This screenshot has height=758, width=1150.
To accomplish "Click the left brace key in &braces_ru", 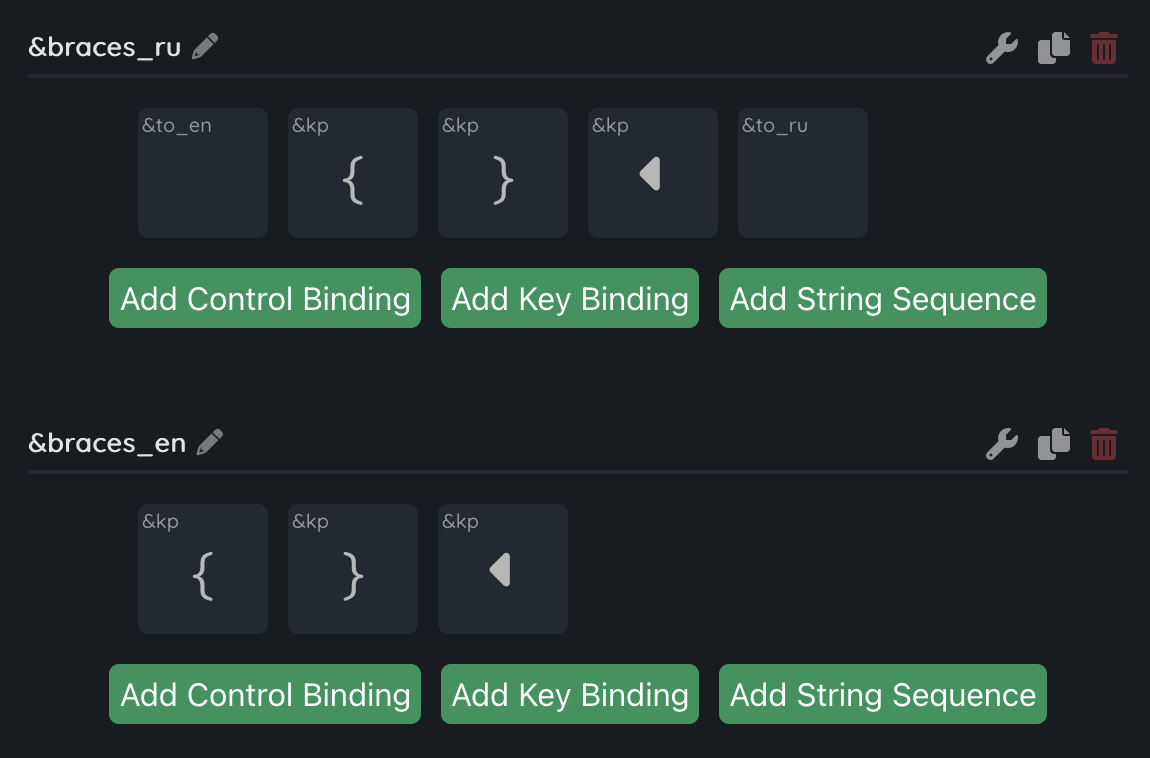I will tap(353, 173).
